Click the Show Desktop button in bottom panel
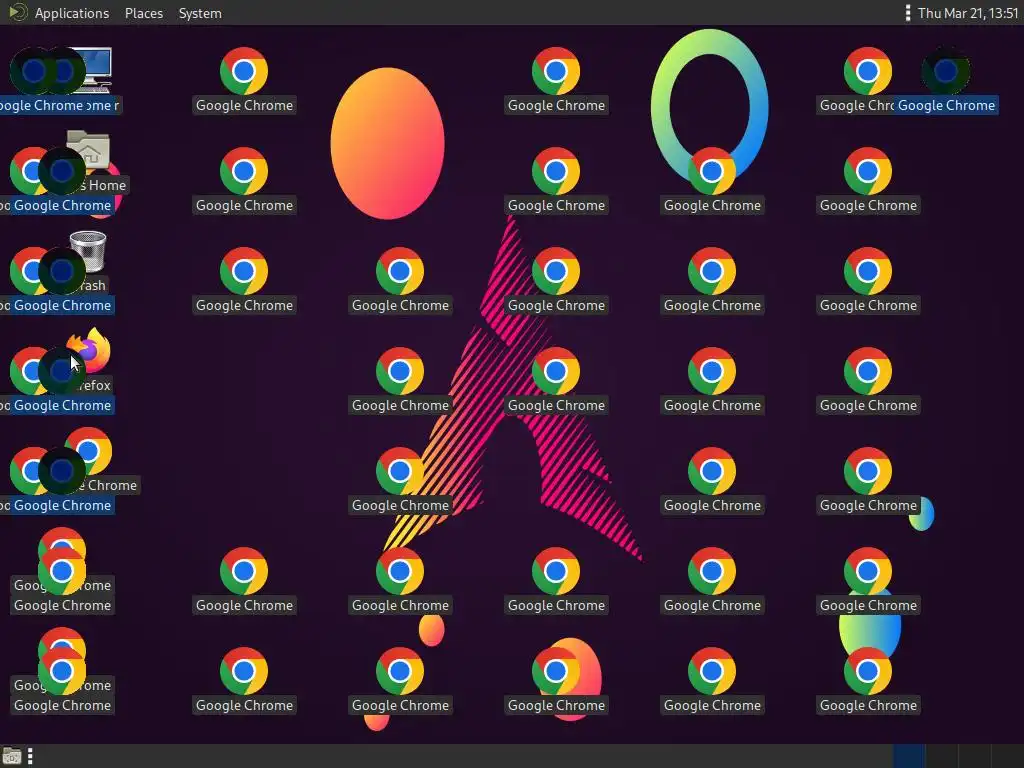 [x=12, y=756]
